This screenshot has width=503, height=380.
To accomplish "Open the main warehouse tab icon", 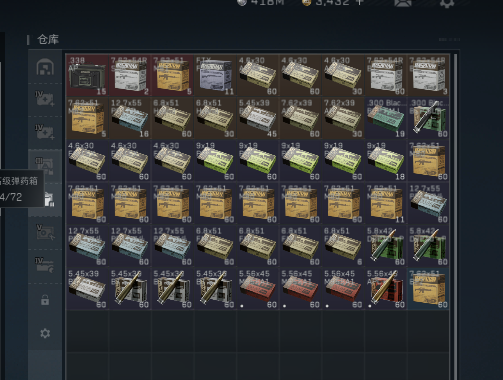I will click(x=45, y=67).
